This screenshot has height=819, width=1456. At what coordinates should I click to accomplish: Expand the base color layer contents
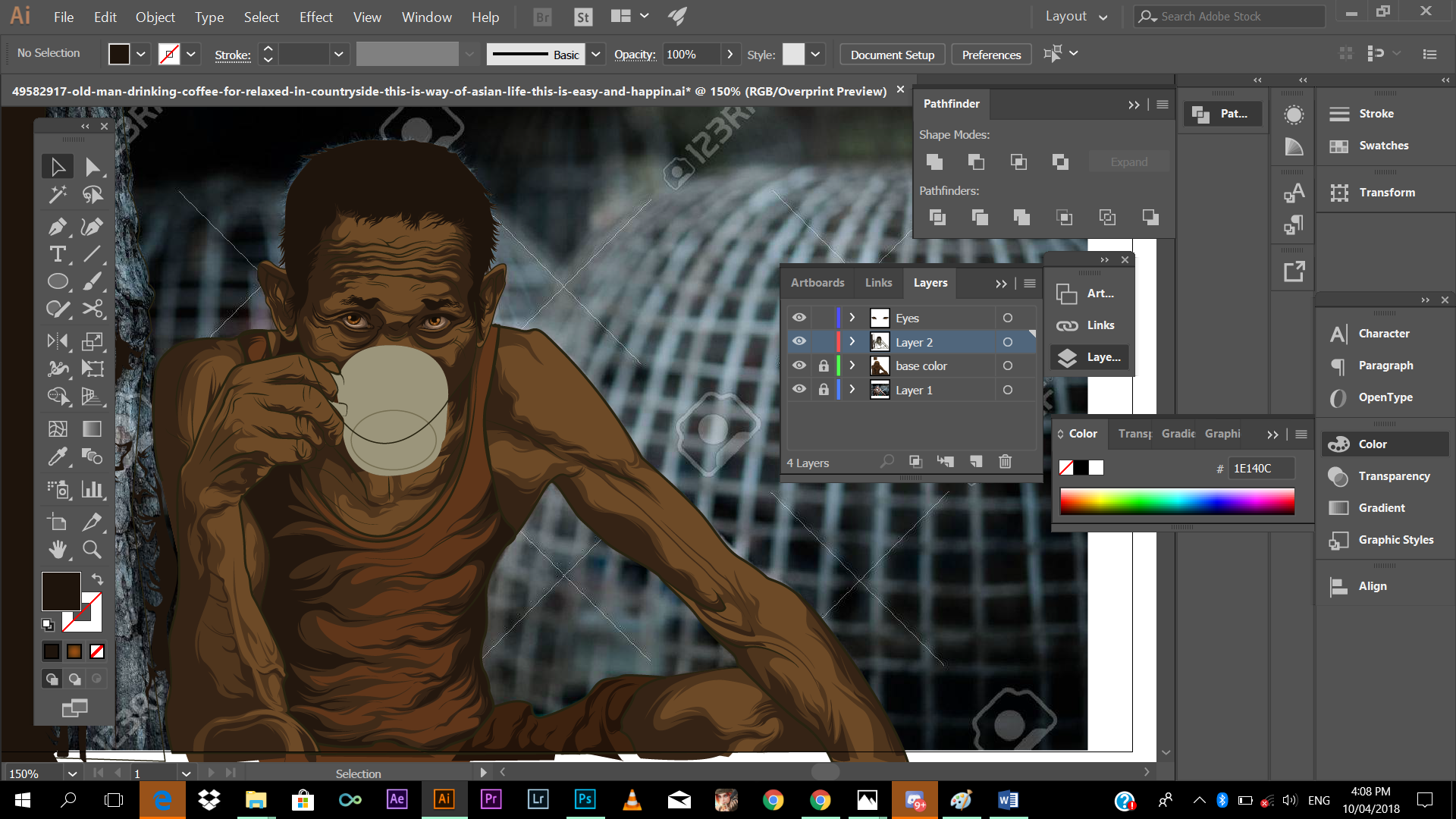[x=852, y=366]
